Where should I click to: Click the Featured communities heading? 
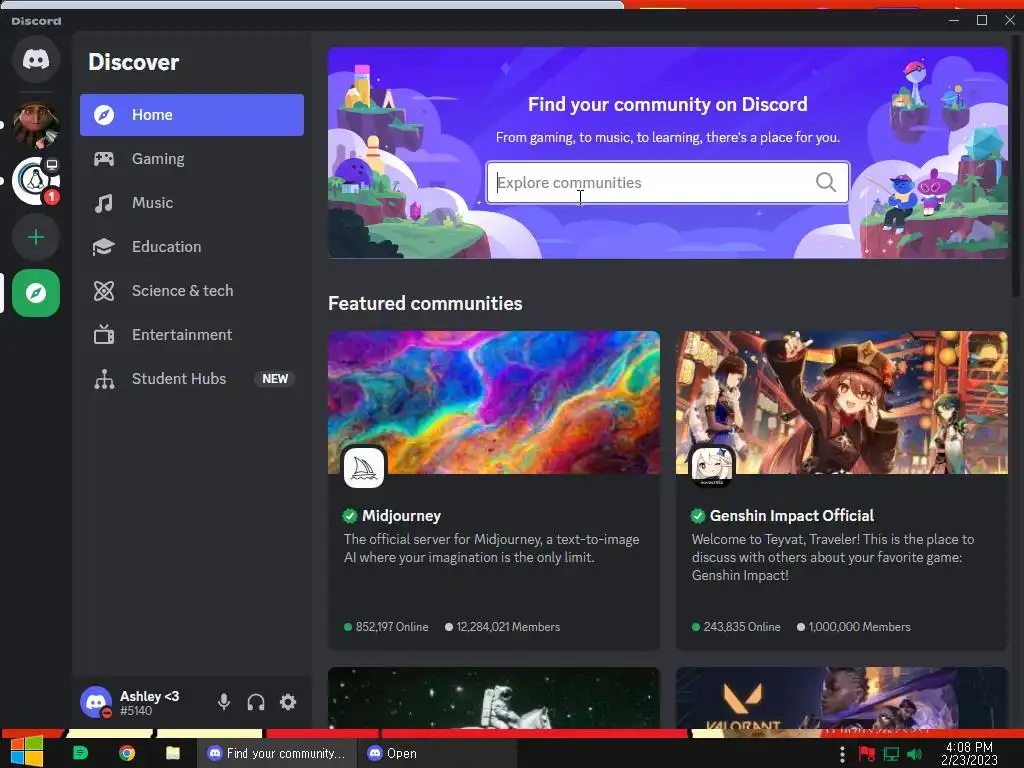tap(425, 304)
